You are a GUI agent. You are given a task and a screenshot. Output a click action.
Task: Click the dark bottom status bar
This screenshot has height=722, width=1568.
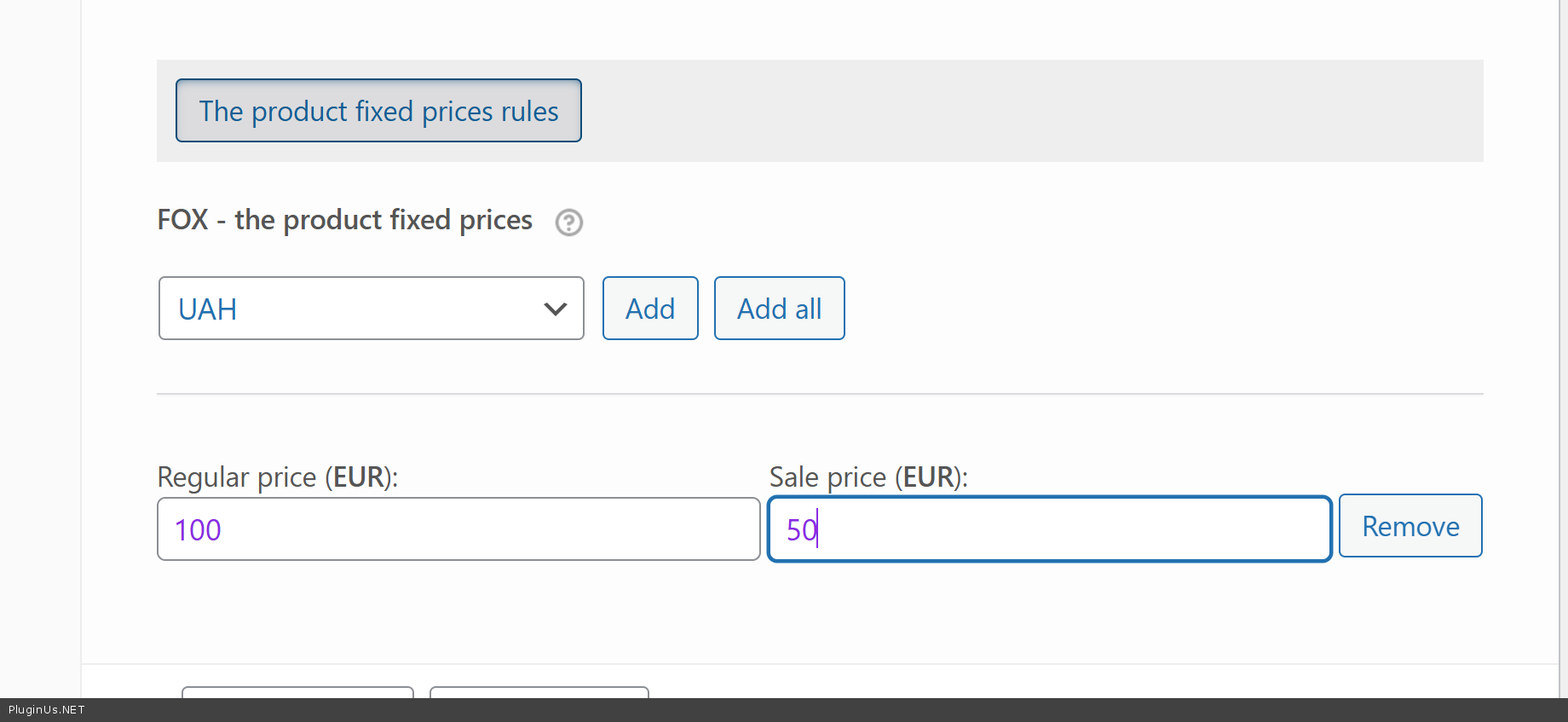tap(767, 710)
